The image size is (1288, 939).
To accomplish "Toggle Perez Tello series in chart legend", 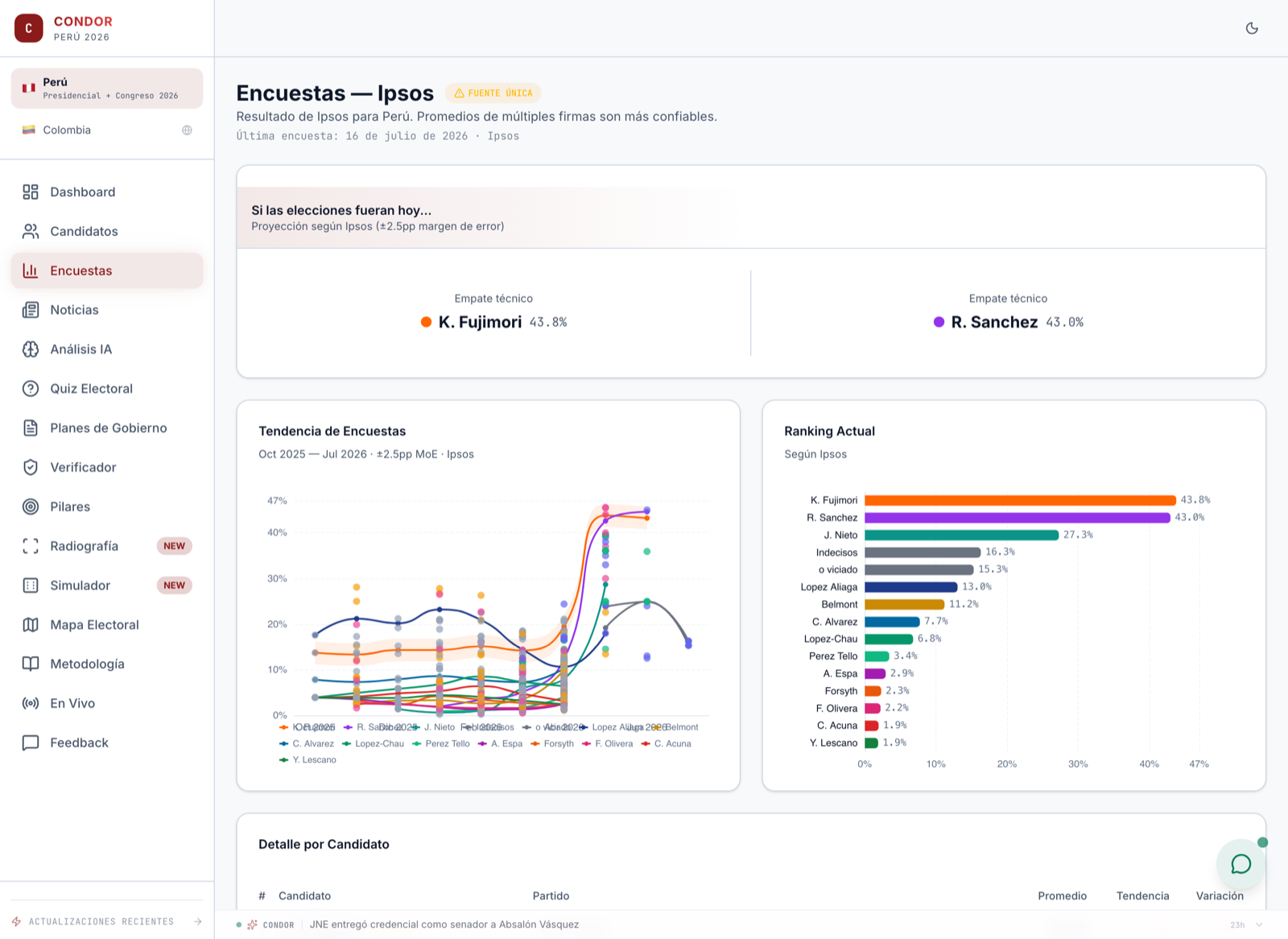I will pos(440,744).
